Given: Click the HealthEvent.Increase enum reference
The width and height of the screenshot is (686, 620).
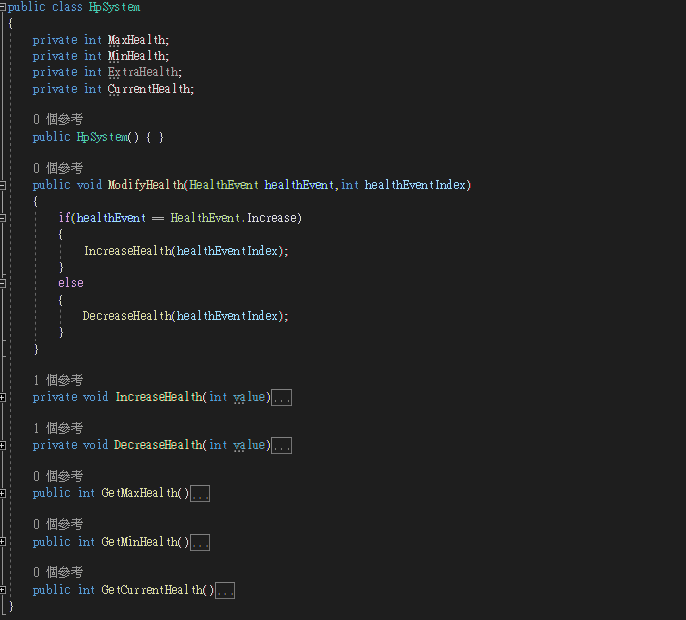Looking at the screenshot, I should click(x=236, y=218).
